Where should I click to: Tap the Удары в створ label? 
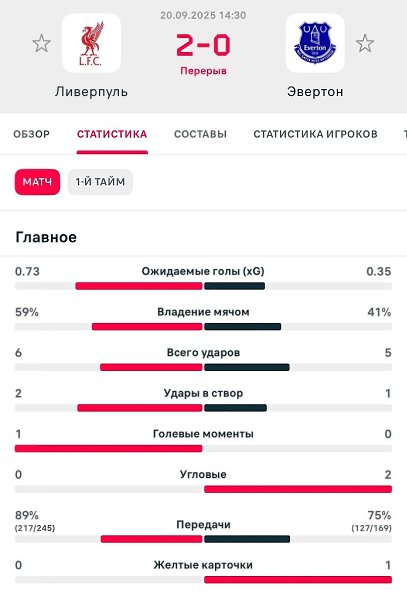click(x=203, y=393)
